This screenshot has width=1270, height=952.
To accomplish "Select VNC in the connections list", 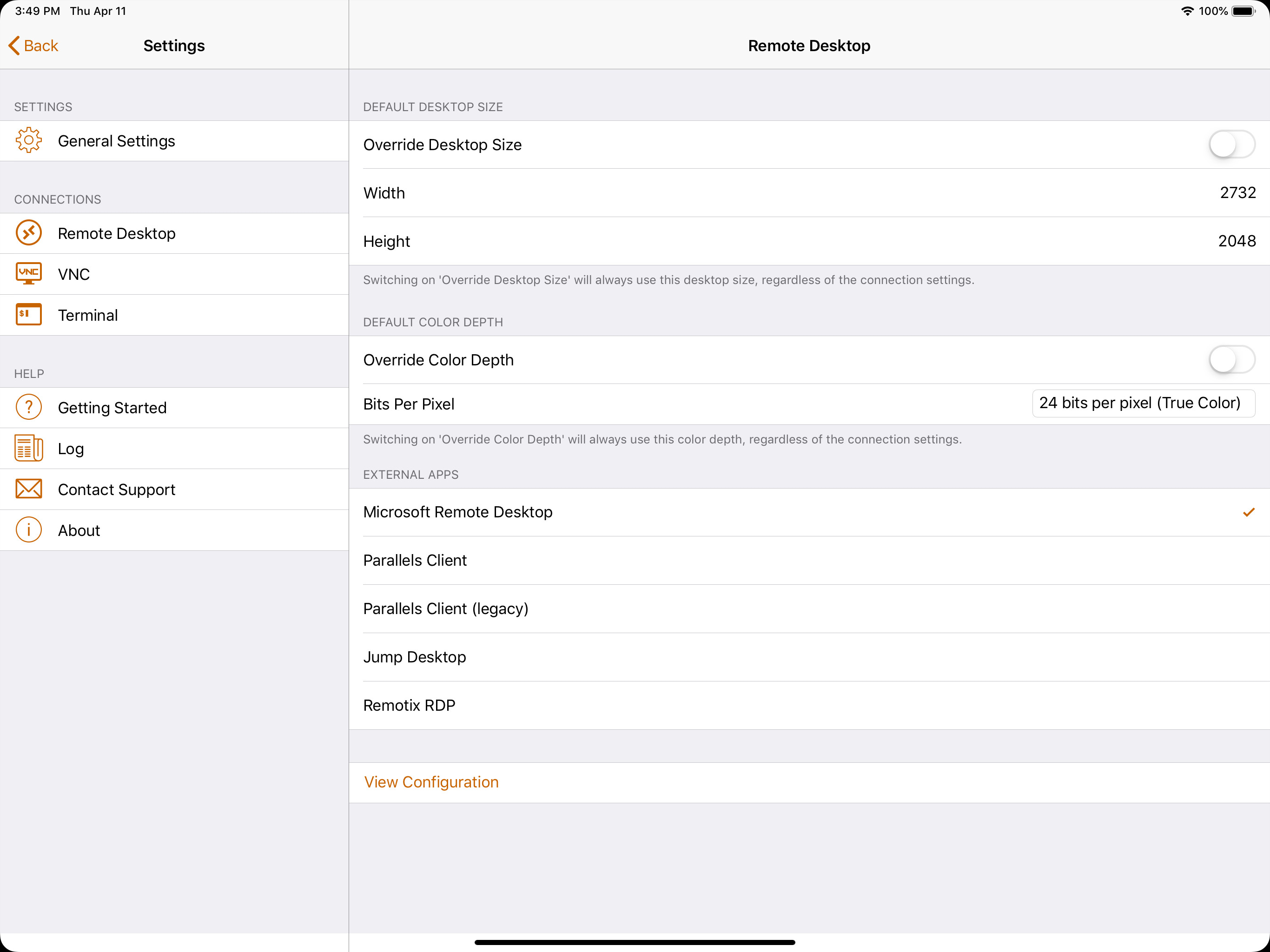I will (x=174, y=274).
